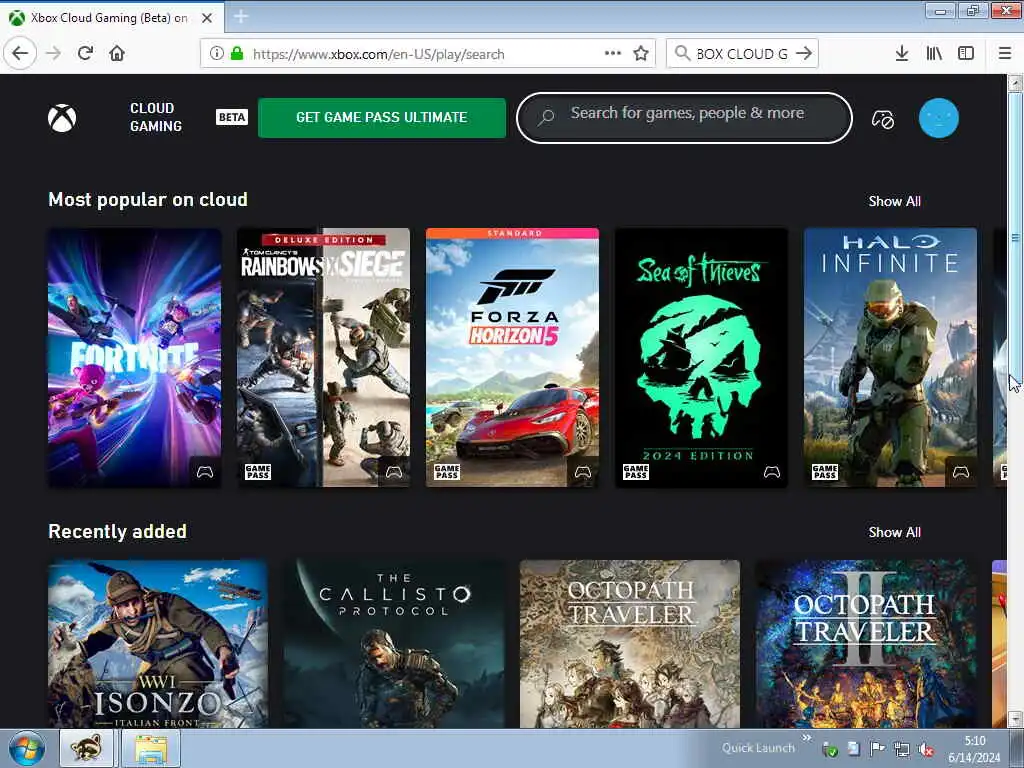Viewport: 1024px width, 768px height.
Task: Click the green padlock security icon
Action: tap(237, 54)
